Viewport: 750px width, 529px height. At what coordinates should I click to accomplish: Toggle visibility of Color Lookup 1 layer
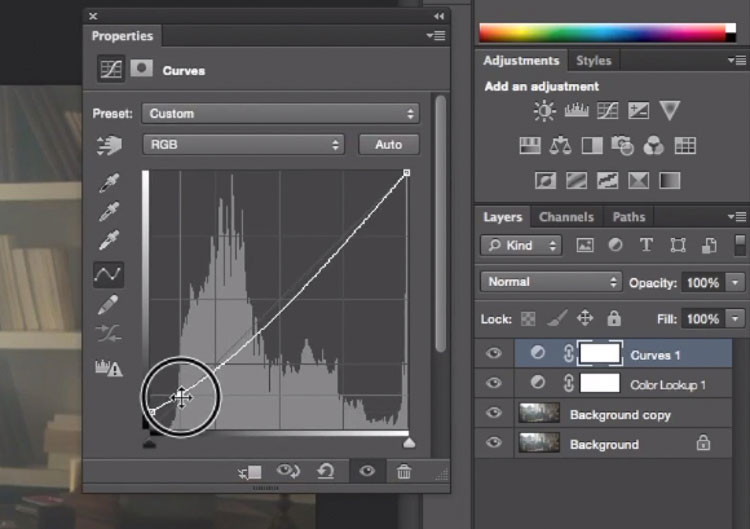point(494,383)
